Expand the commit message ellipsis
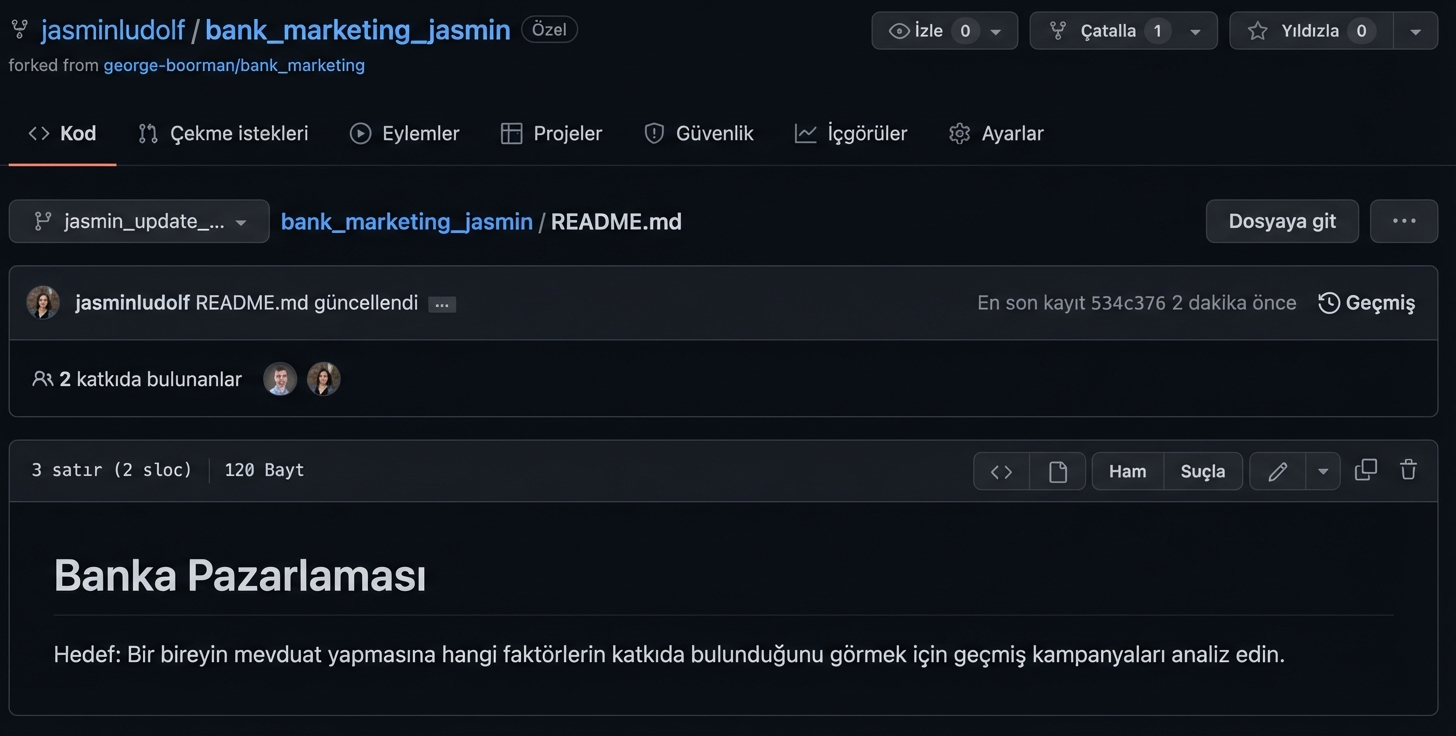This screenshot has width=1456, height=736. [441, 304]
